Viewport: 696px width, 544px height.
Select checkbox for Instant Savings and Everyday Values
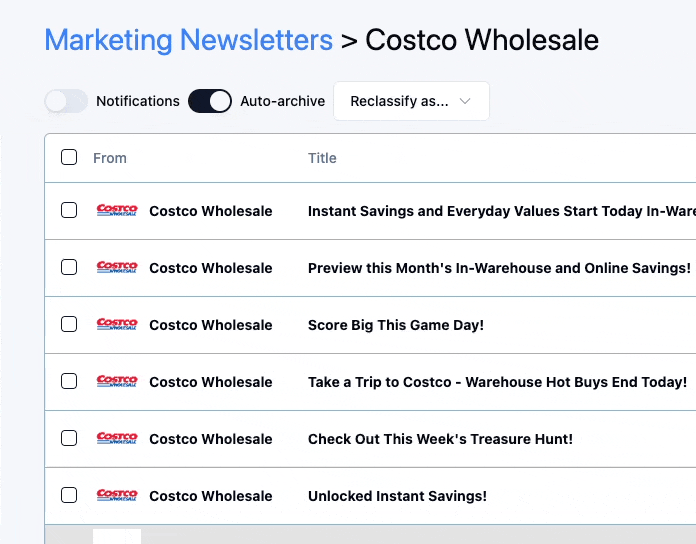point(69,210)
